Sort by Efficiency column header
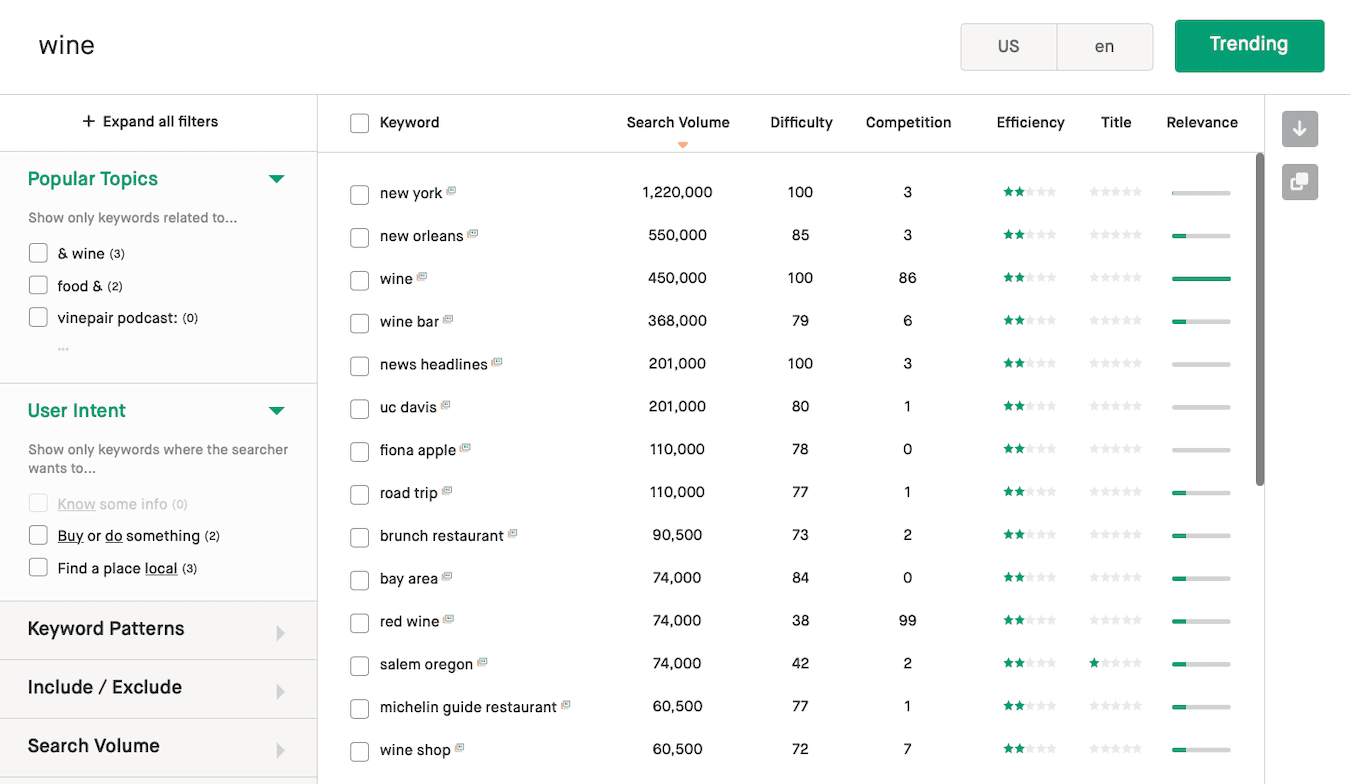The width and height of the screenshot is (1350, 784). [x=1030, y=122]
